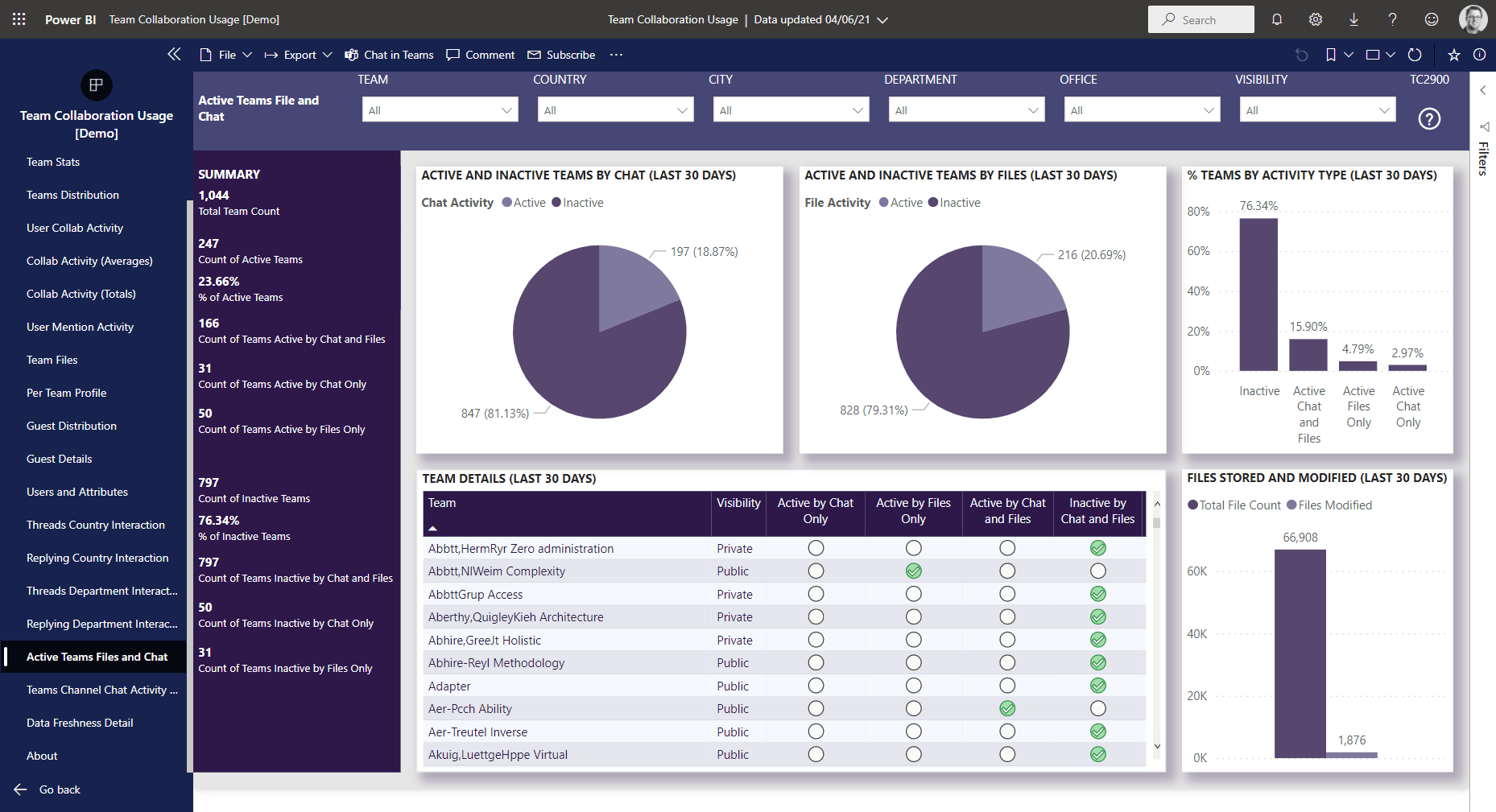Click the report help circle question mark
The height and width of the screenshot is (812, 1496).
(x=1429, y=119)
